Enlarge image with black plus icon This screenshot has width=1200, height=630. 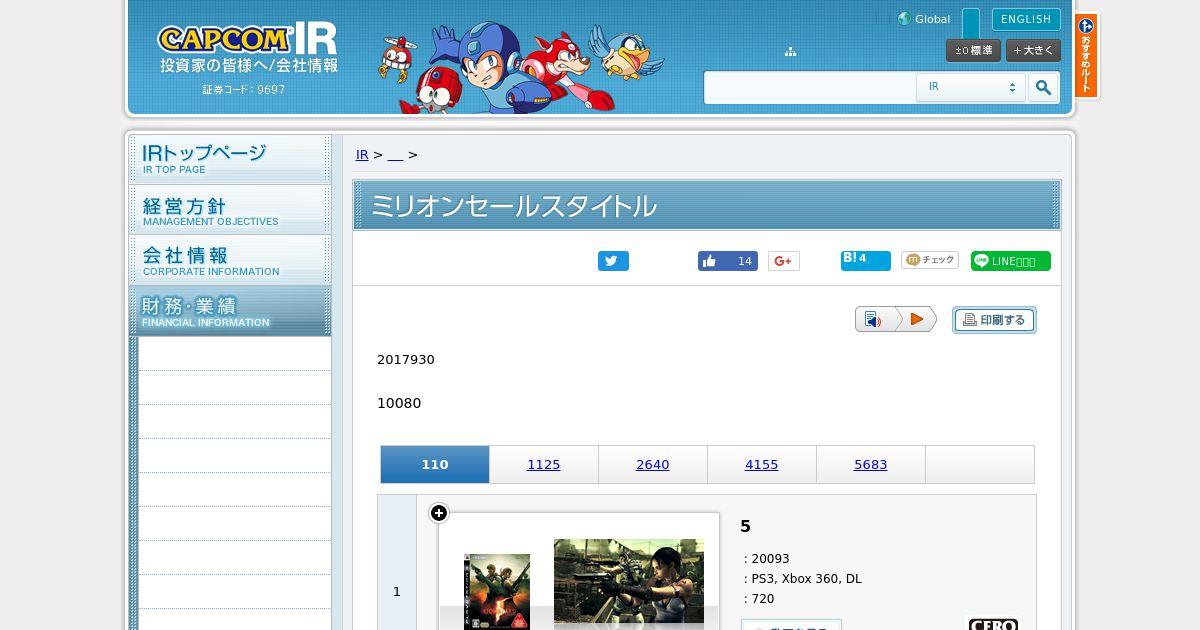pos(439,513)
